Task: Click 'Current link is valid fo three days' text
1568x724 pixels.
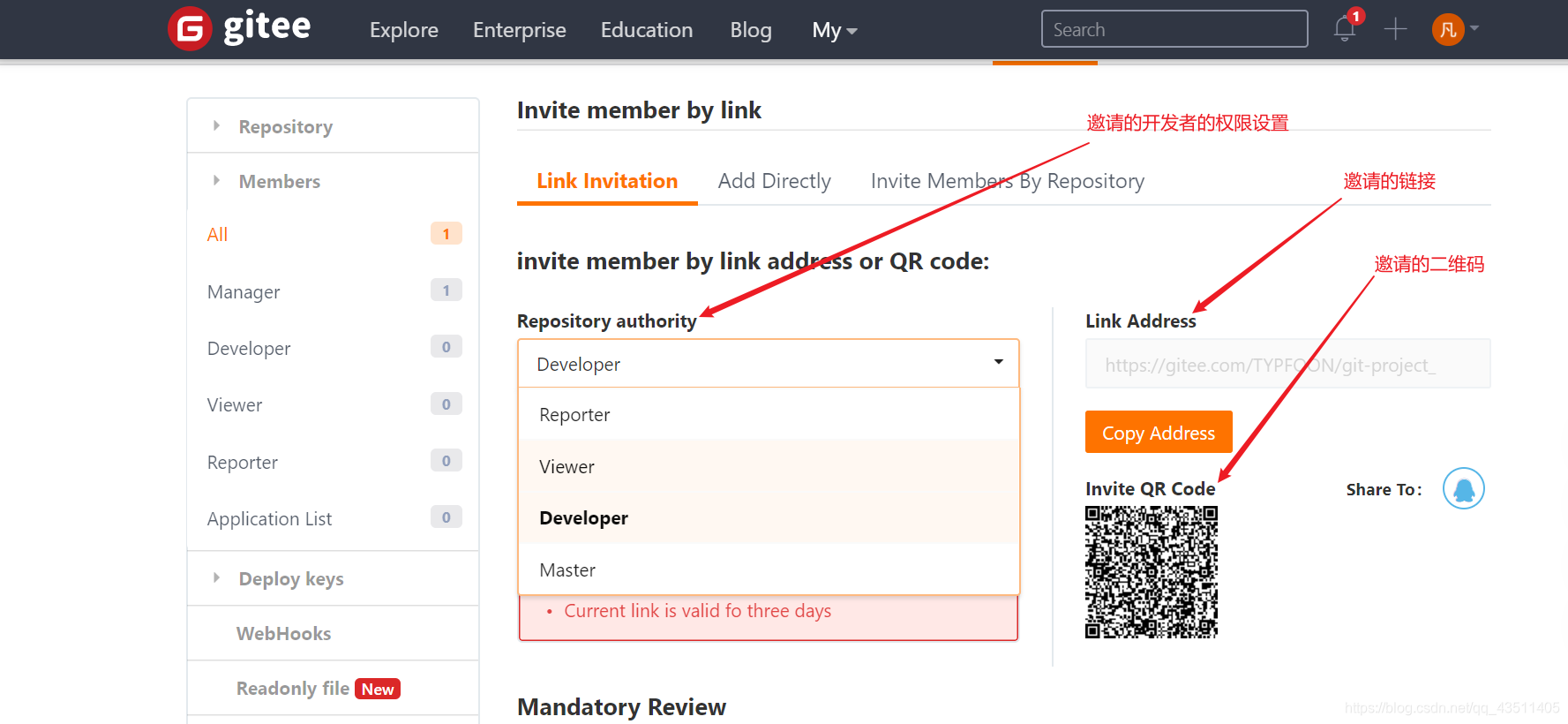Action: (697, 611)
